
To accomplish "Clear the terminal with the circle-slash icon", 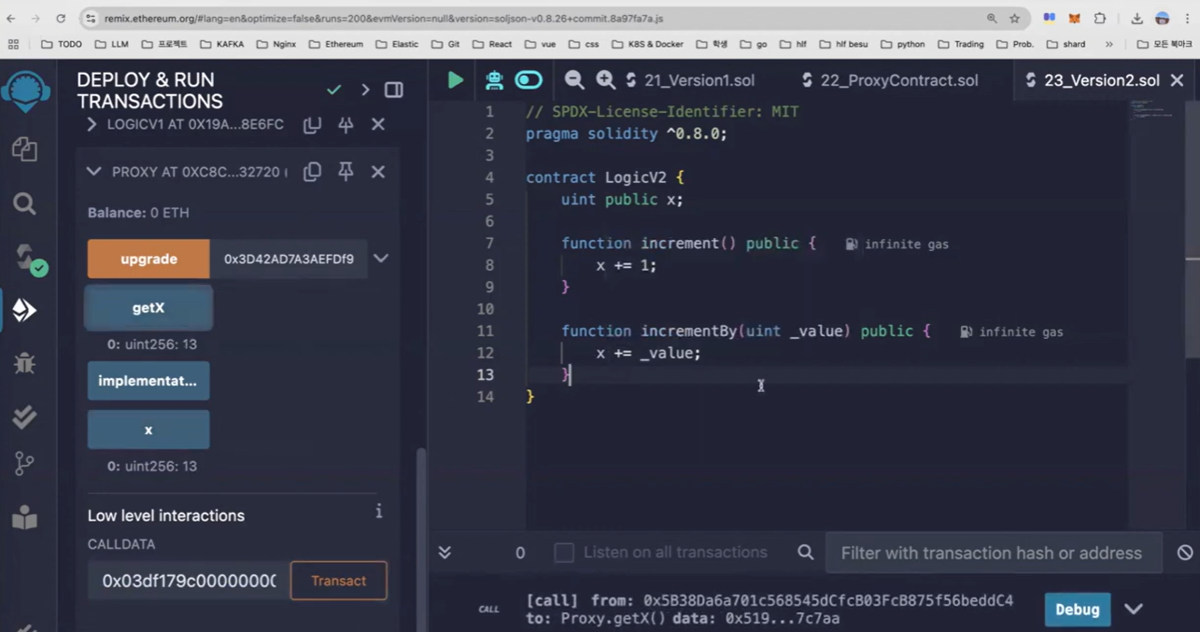I will 1185,552.
